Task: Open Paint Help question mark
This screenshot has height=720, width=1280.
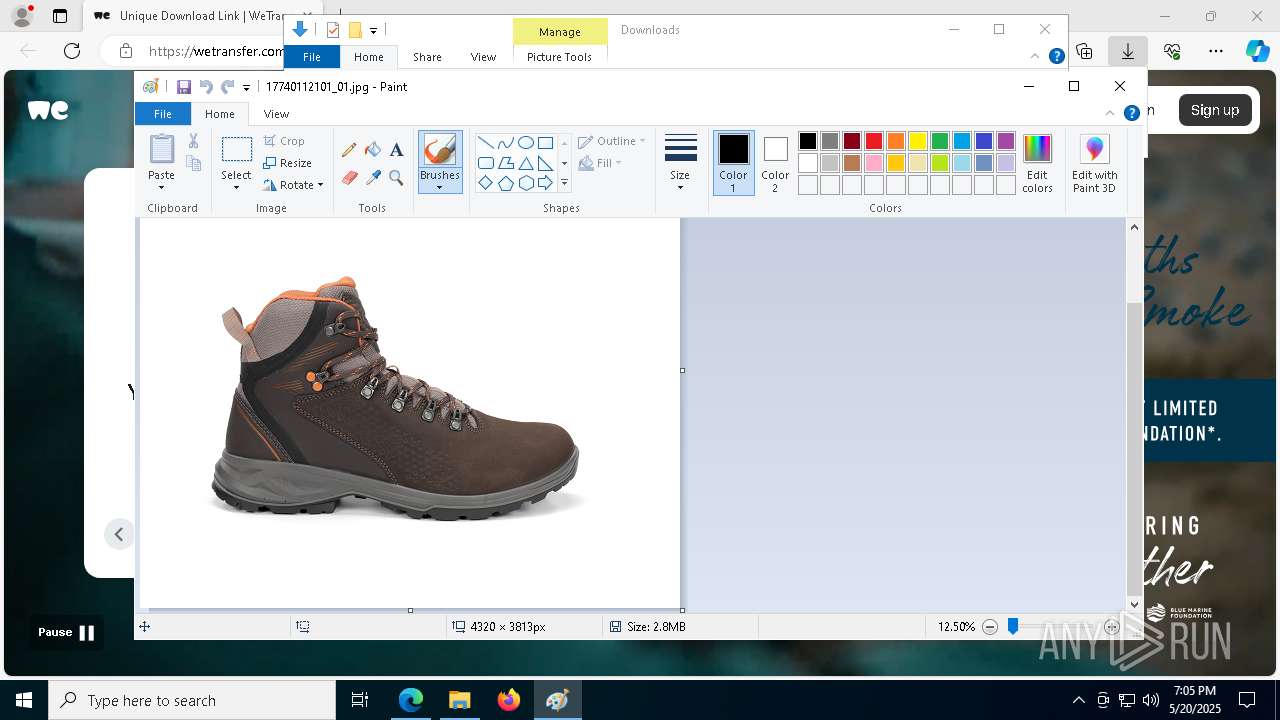Action: (1132, 114)
